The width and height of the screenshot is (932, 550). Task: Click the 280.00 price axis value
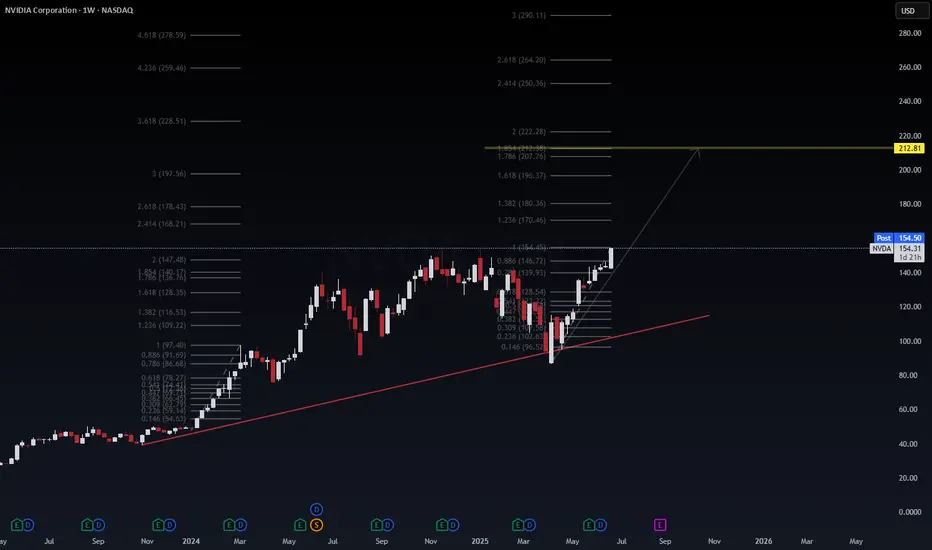[909, 33]
